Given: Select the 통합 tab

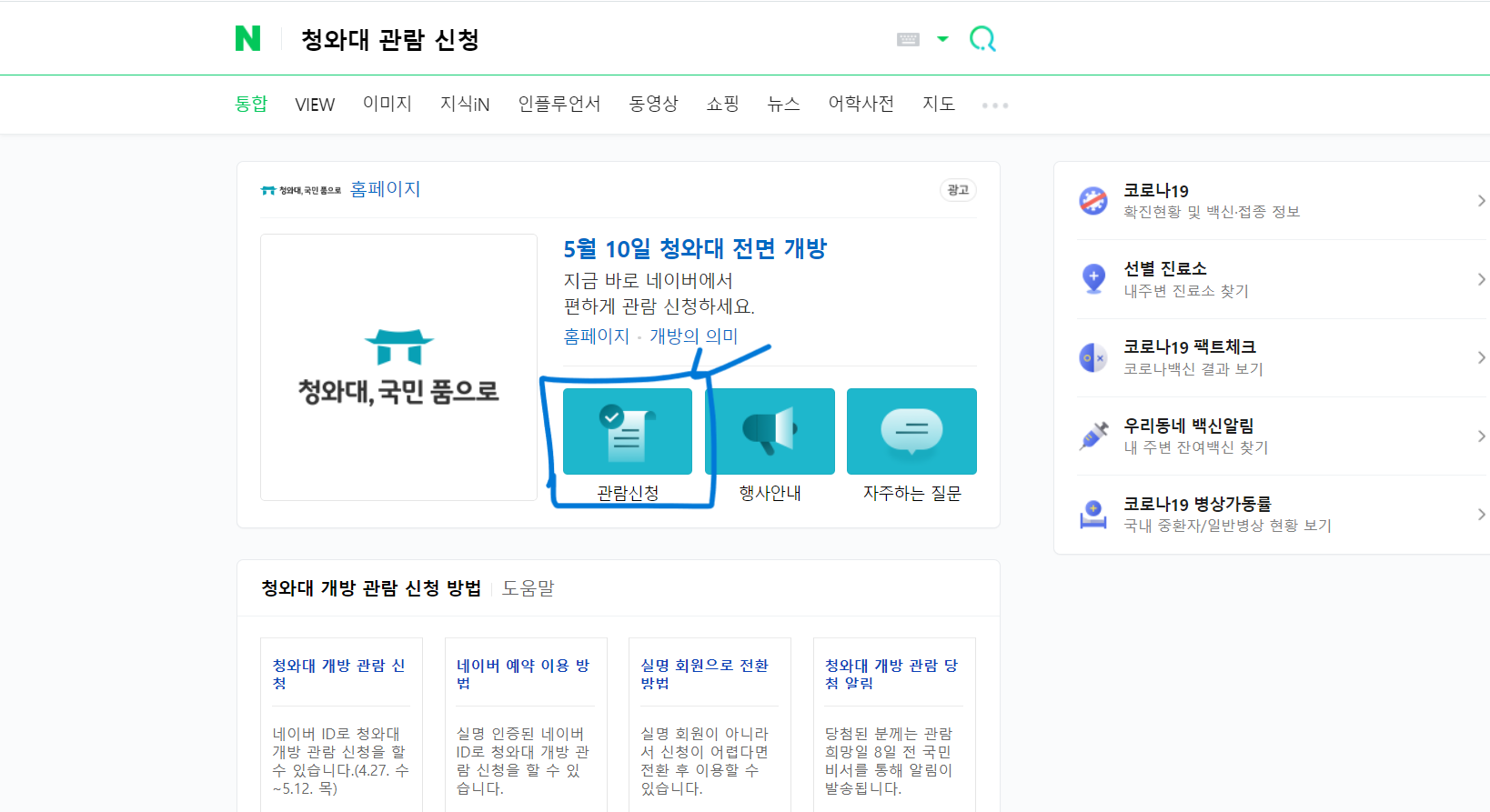Looking at the screenshot, I should tap(251, 104).
